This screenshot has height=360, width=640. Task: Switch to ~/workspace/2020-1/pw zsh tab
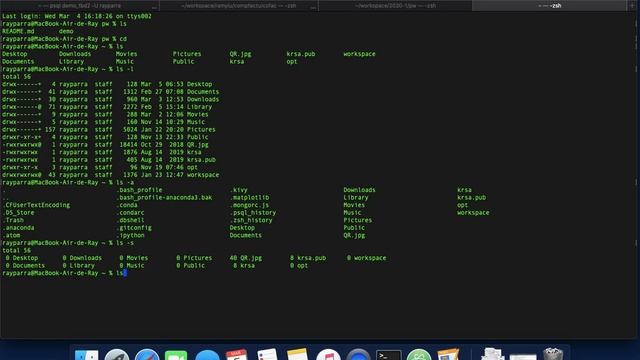395,6
